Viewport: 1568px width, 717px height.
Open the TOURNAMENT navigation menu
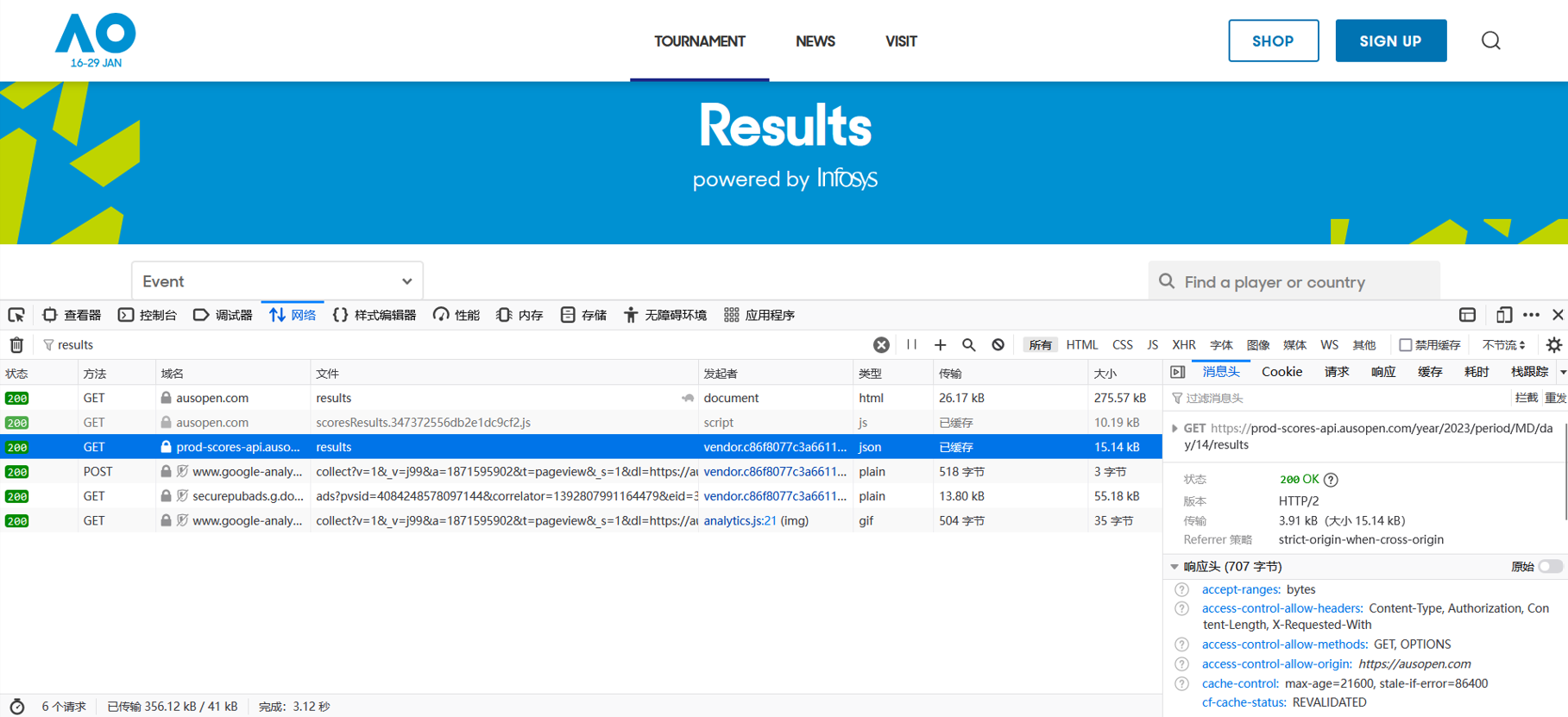700,41
